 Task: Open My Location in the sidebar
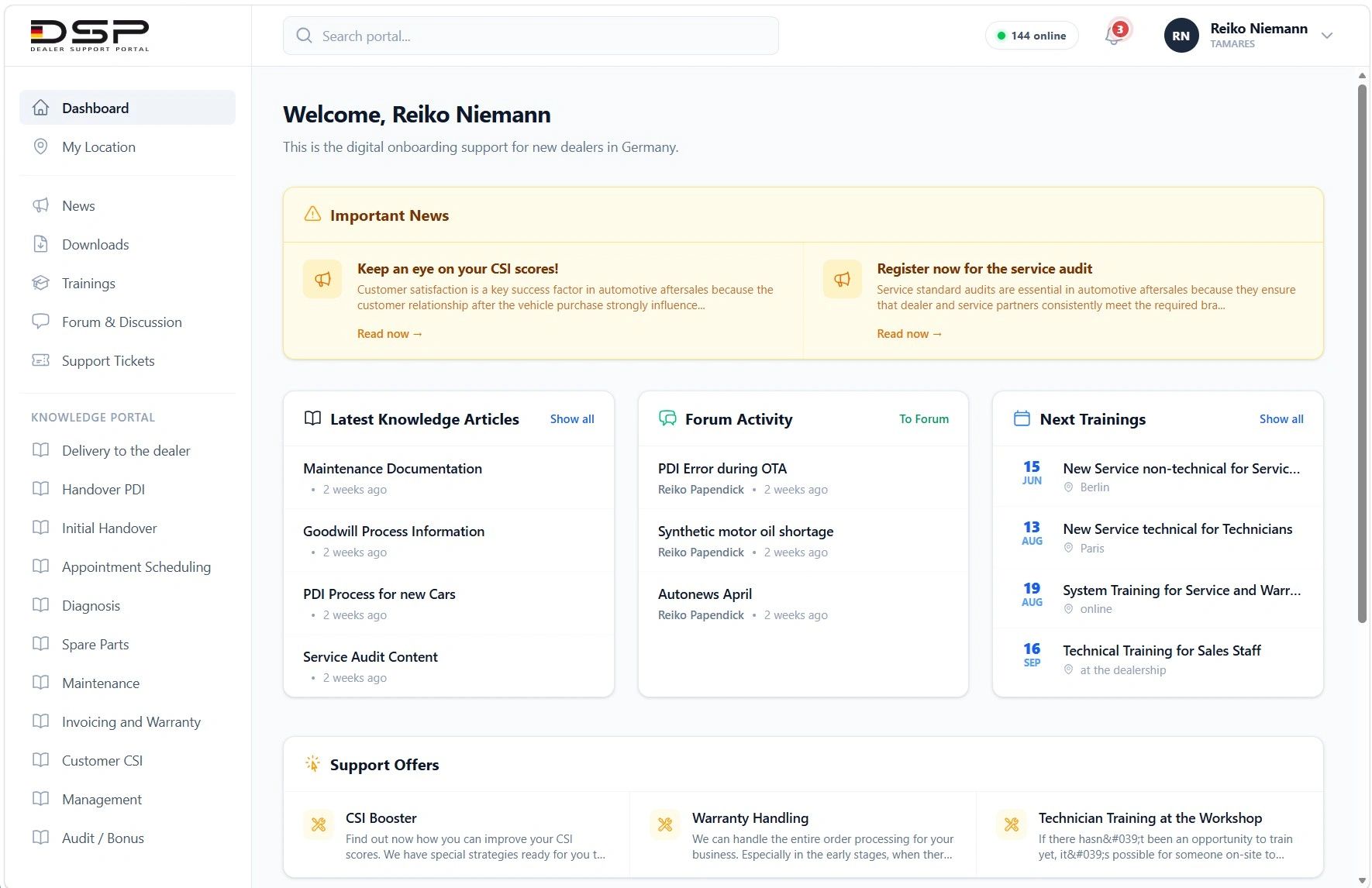(x=127, y=146)
